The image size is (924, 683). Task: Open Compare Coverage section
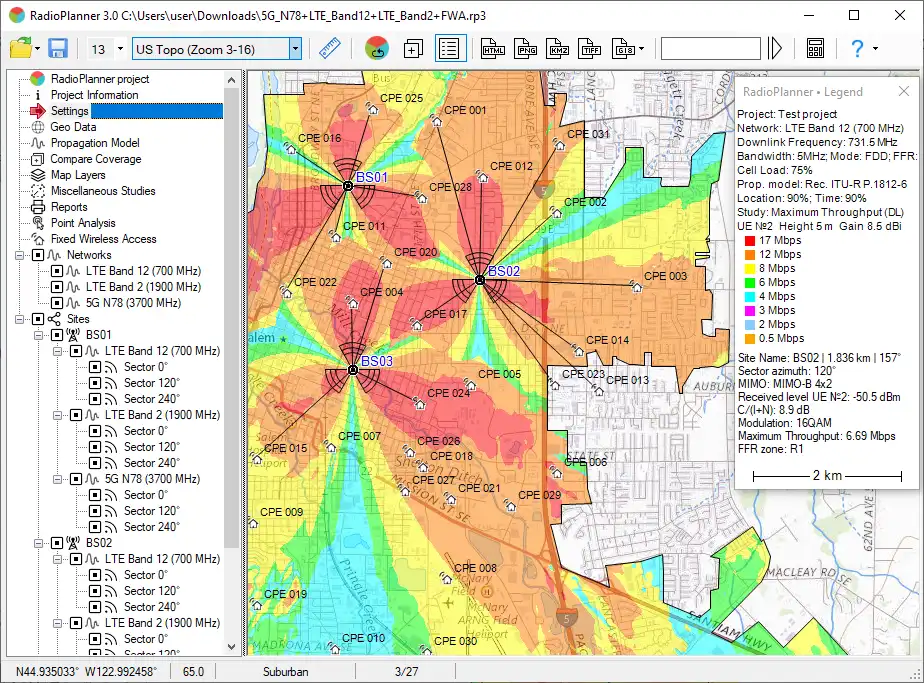pyautogui.click(x=95, y=159)
